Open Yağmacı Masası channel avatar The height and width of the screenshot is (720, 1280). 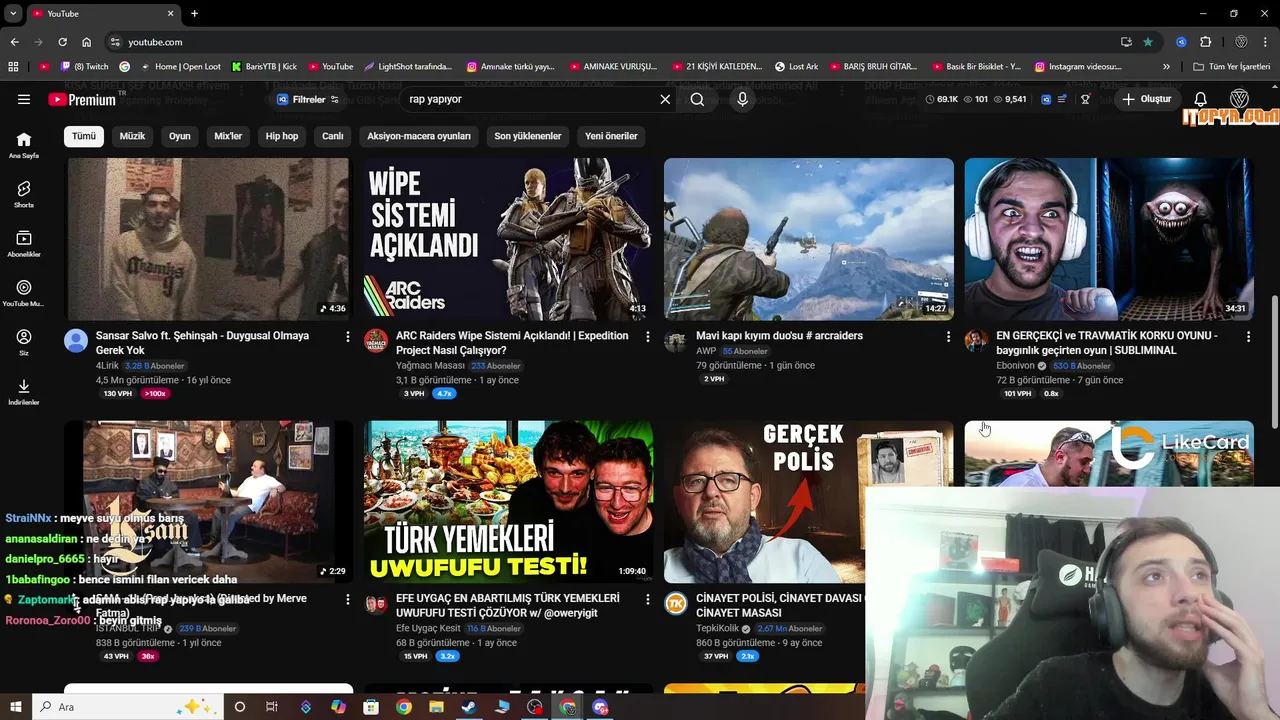[376, 341]
